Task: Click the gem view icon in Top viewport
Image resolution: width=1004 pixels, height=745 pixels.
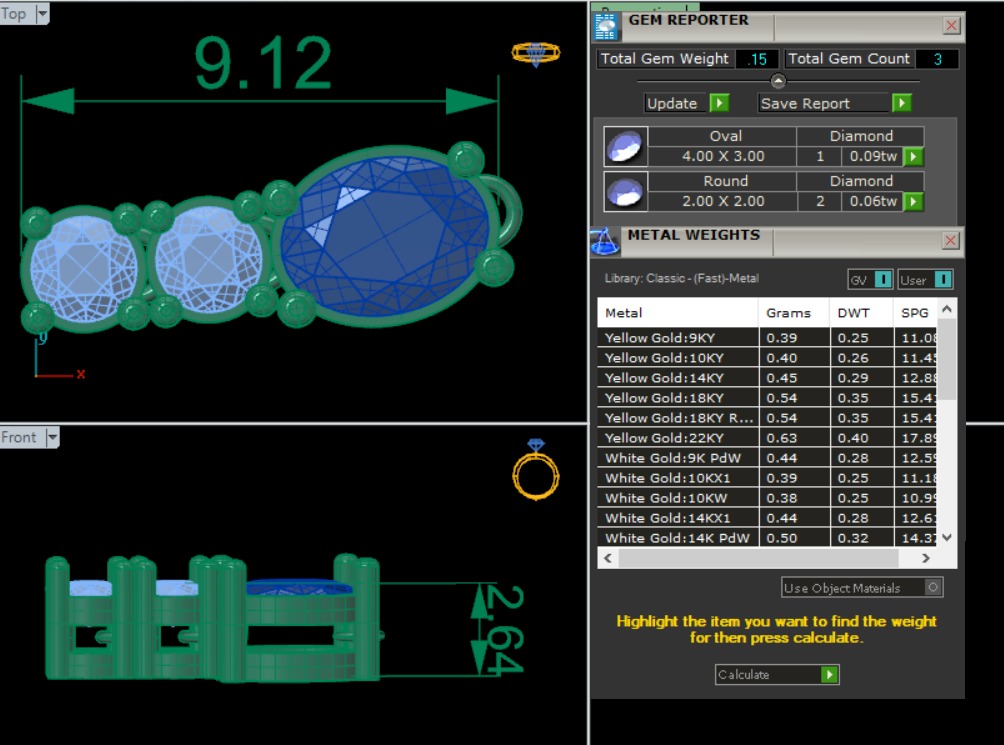Action: (536, 54)
